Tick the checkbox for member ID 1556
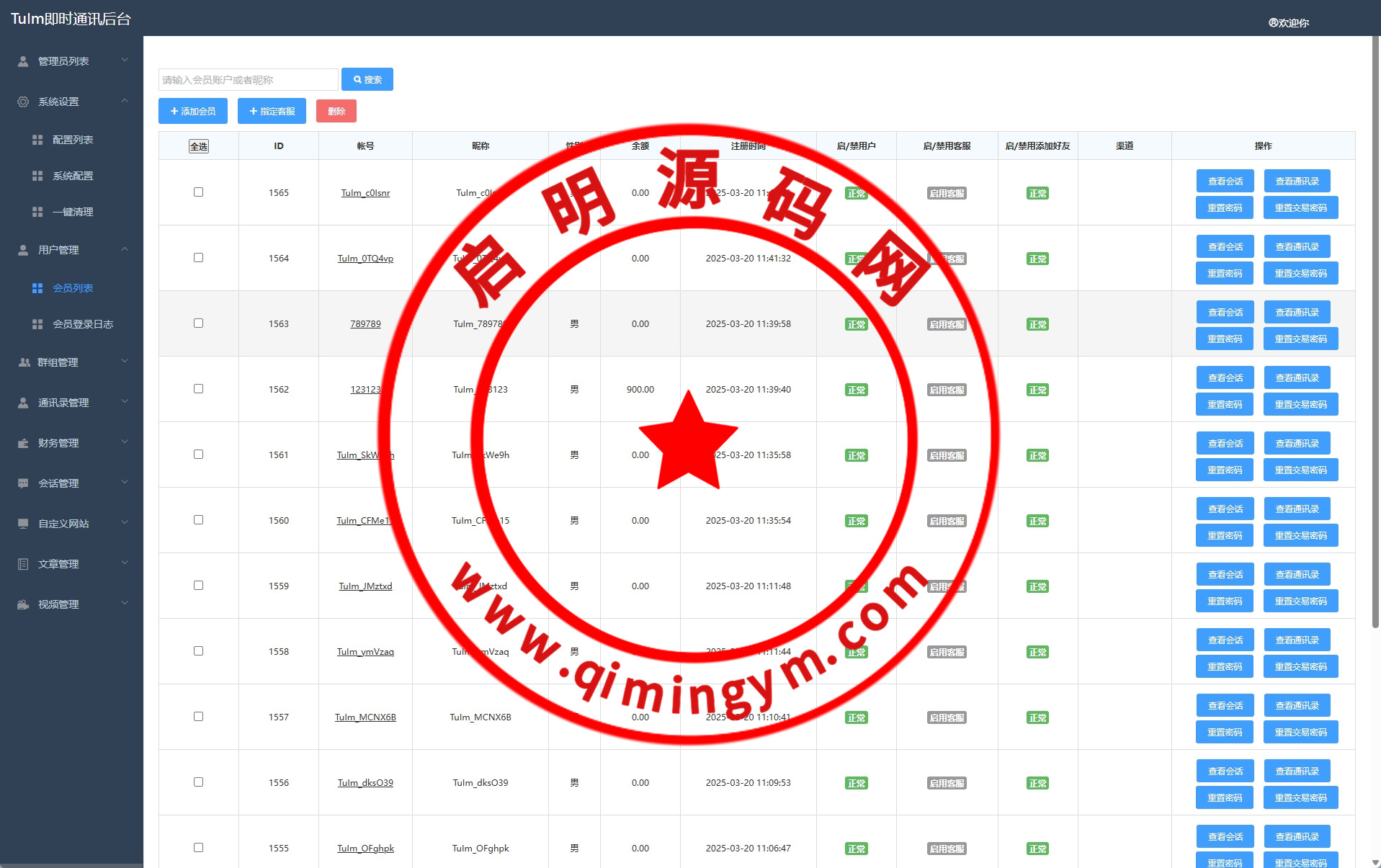 (x=198, y=782)
